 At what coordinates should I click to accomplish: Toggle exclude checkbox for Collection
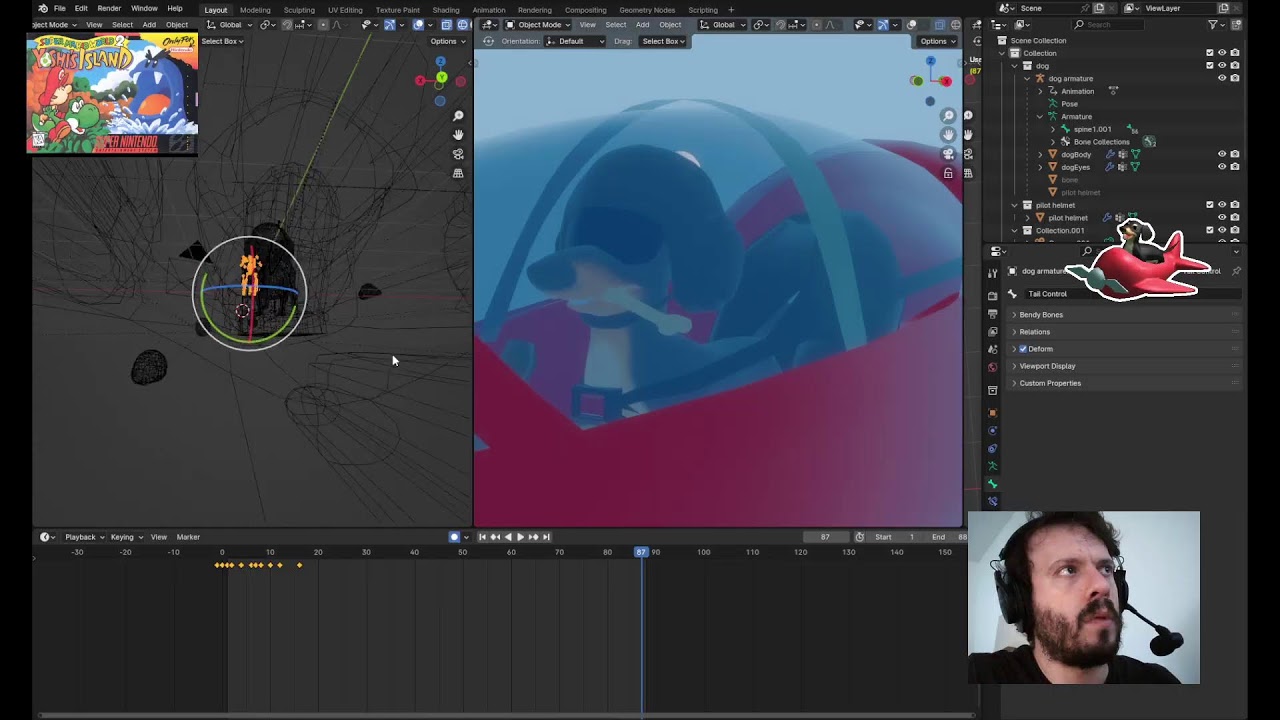[x=1209, y=53]
